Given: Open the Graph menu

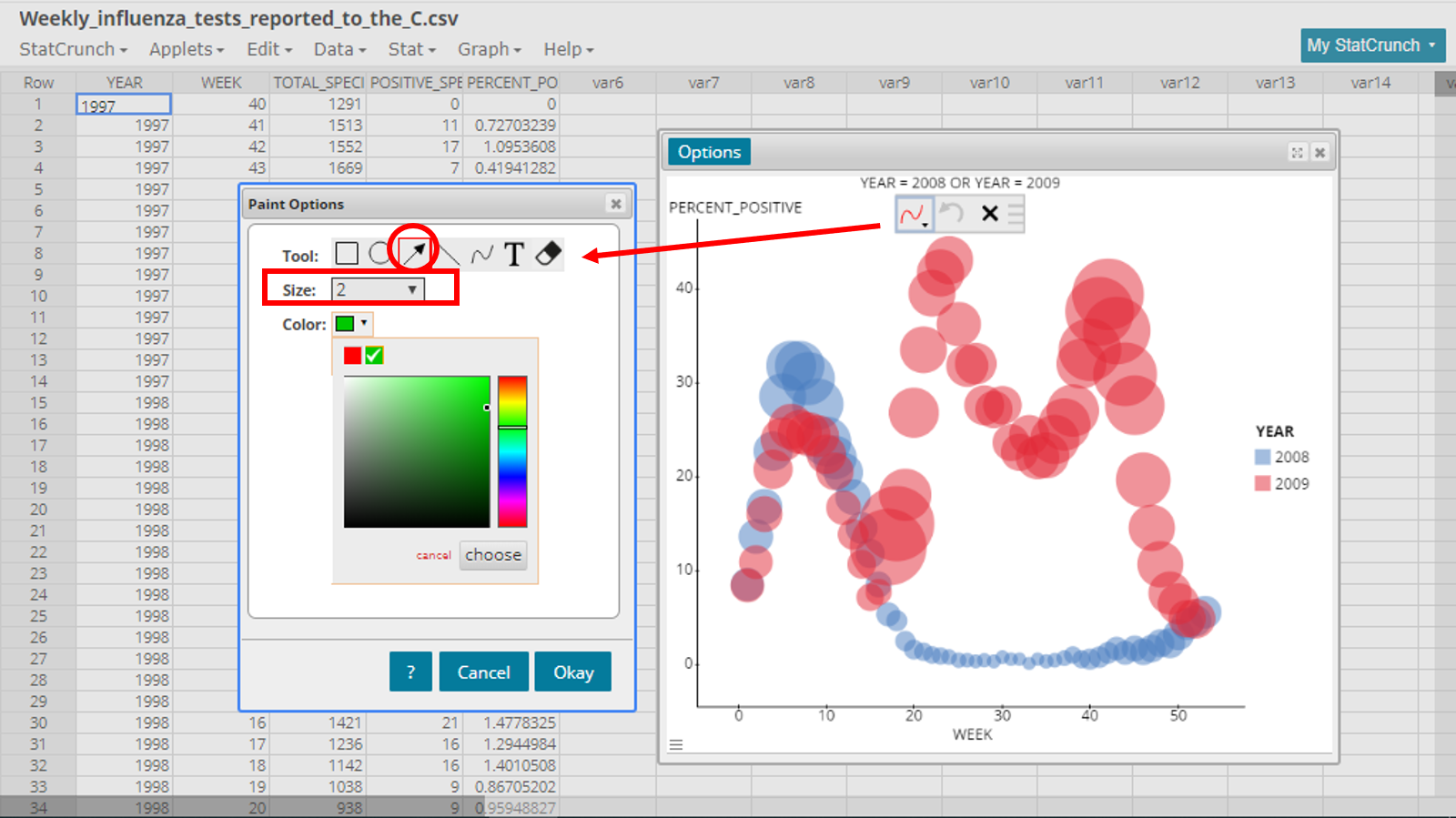Looking at the screenshot, I should click(x=489, y=49).
